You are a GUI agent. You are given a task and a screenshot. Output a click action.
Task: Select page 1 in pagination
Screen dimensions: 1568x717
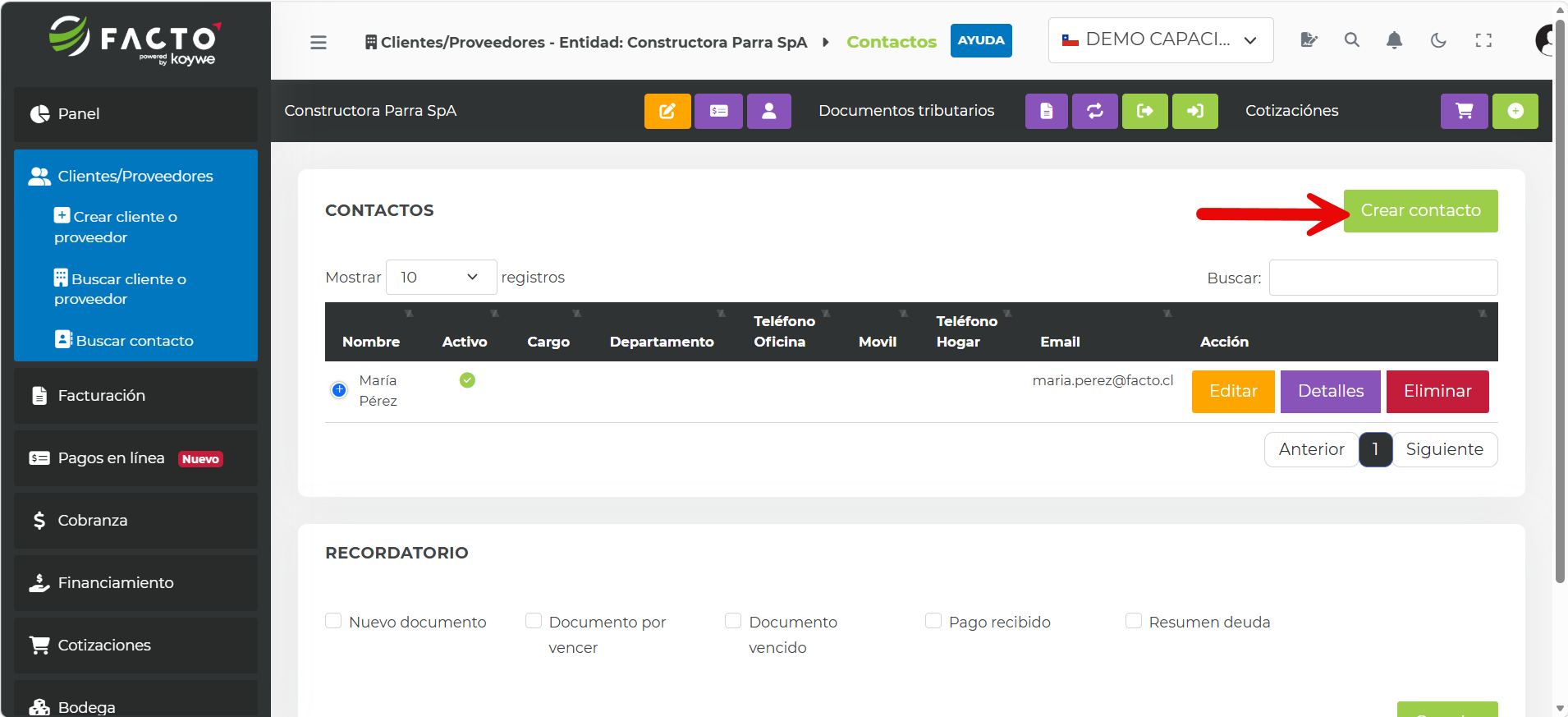pos(1375,449)
